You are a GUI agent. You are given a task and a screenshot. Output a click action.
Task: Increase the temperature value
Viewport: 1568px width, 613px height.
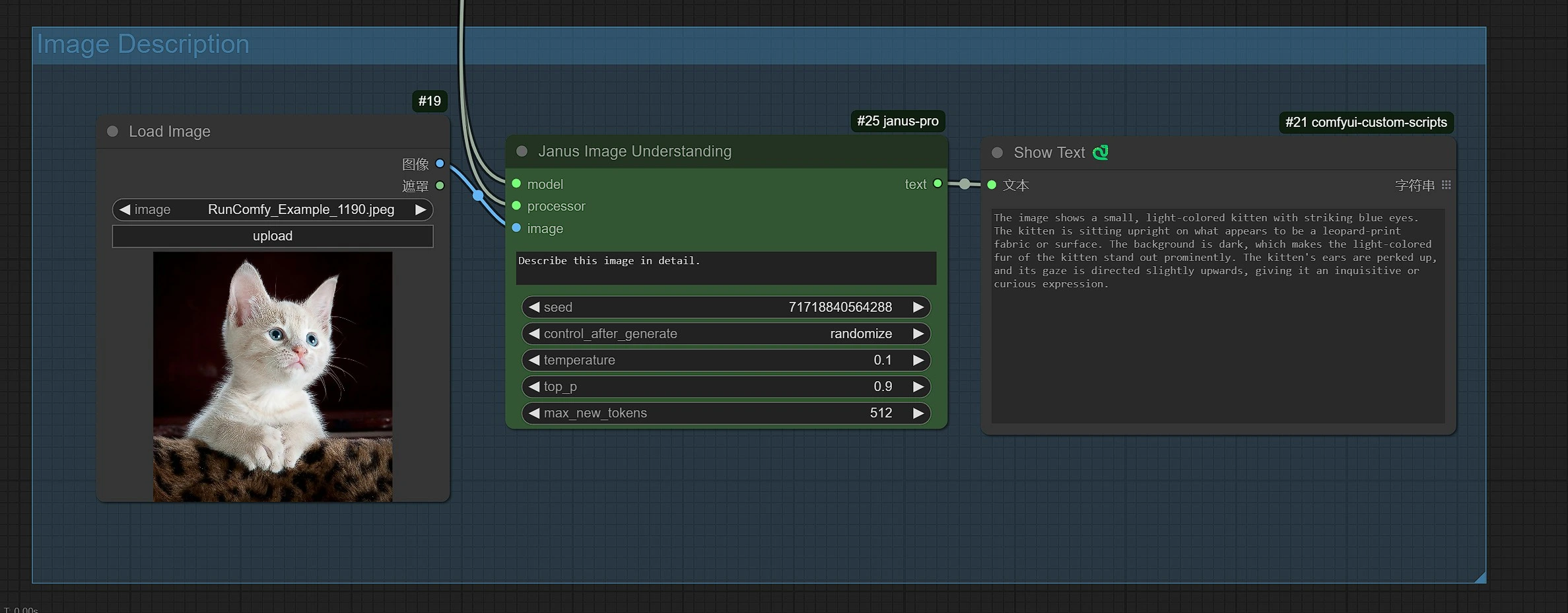[x=918, y=360]
